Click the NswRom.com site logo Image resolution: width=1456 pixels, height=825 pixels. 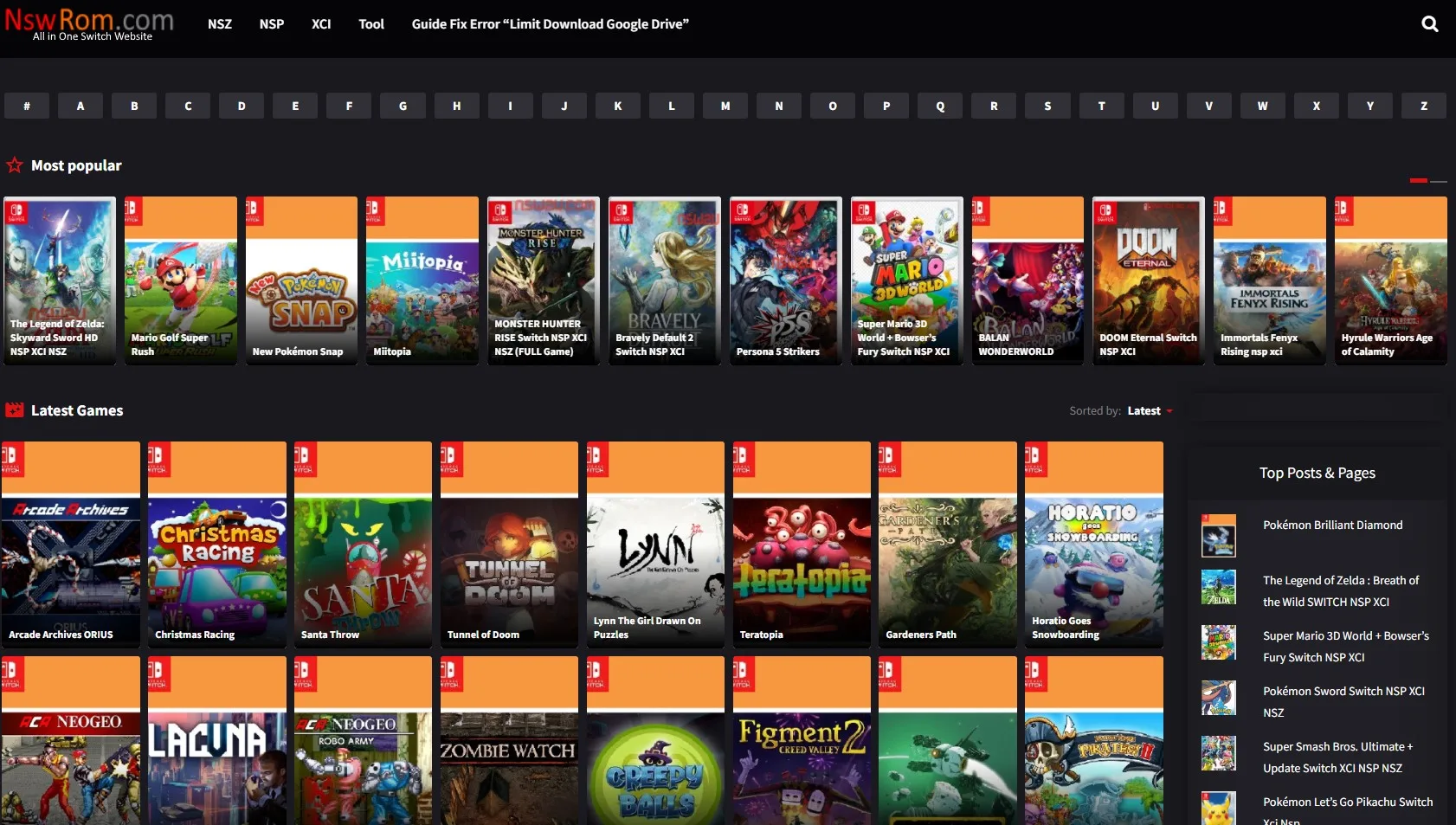pyautogui.click(x=89, y=23)
